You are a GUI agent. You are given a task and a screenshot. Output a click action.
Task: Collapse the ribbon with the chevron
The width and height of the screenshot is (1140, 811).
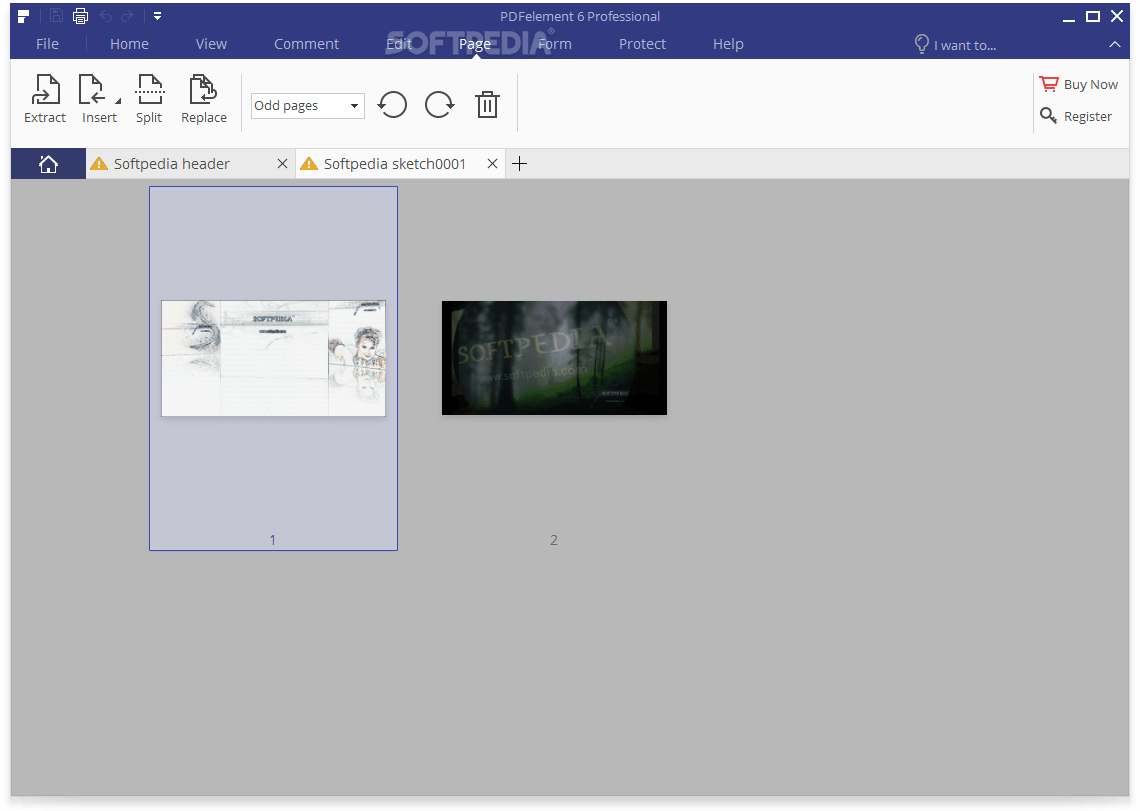point(1115,44)
